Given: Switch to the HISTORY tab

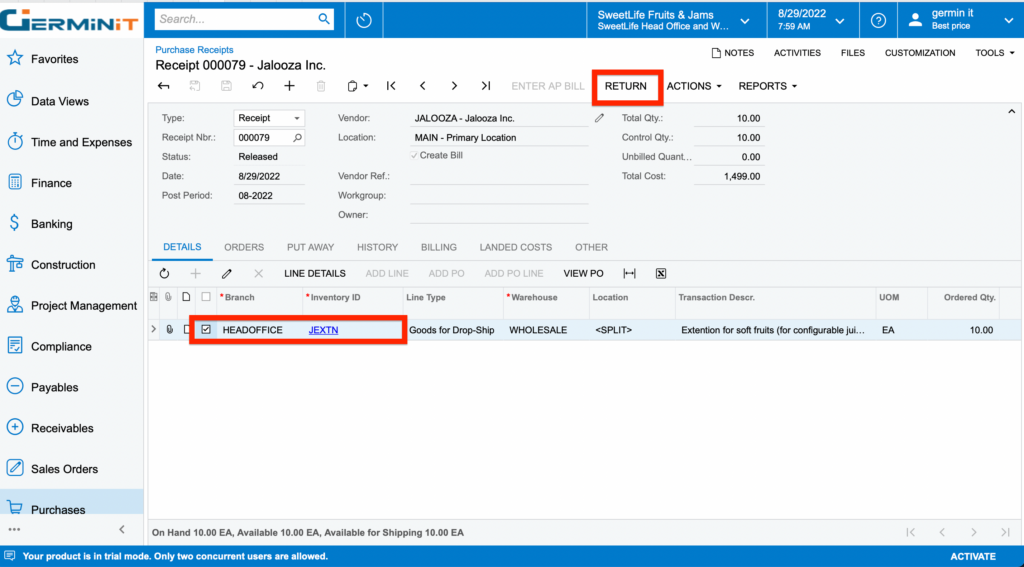Looking at the screenshot, I should [377, 248].
